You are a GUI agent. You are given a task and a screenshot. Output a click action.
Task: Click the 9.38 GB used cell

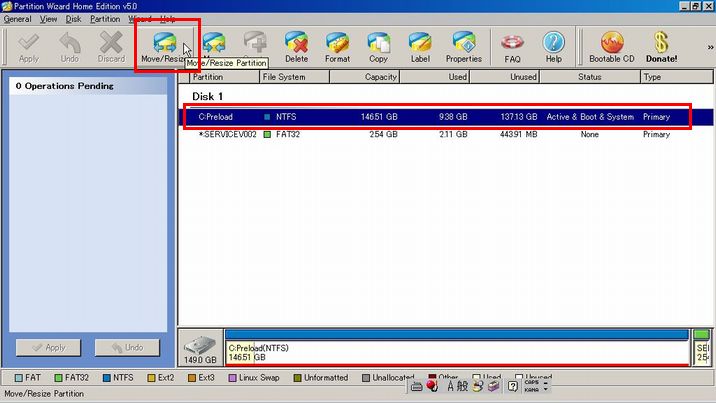click(453, 117)
